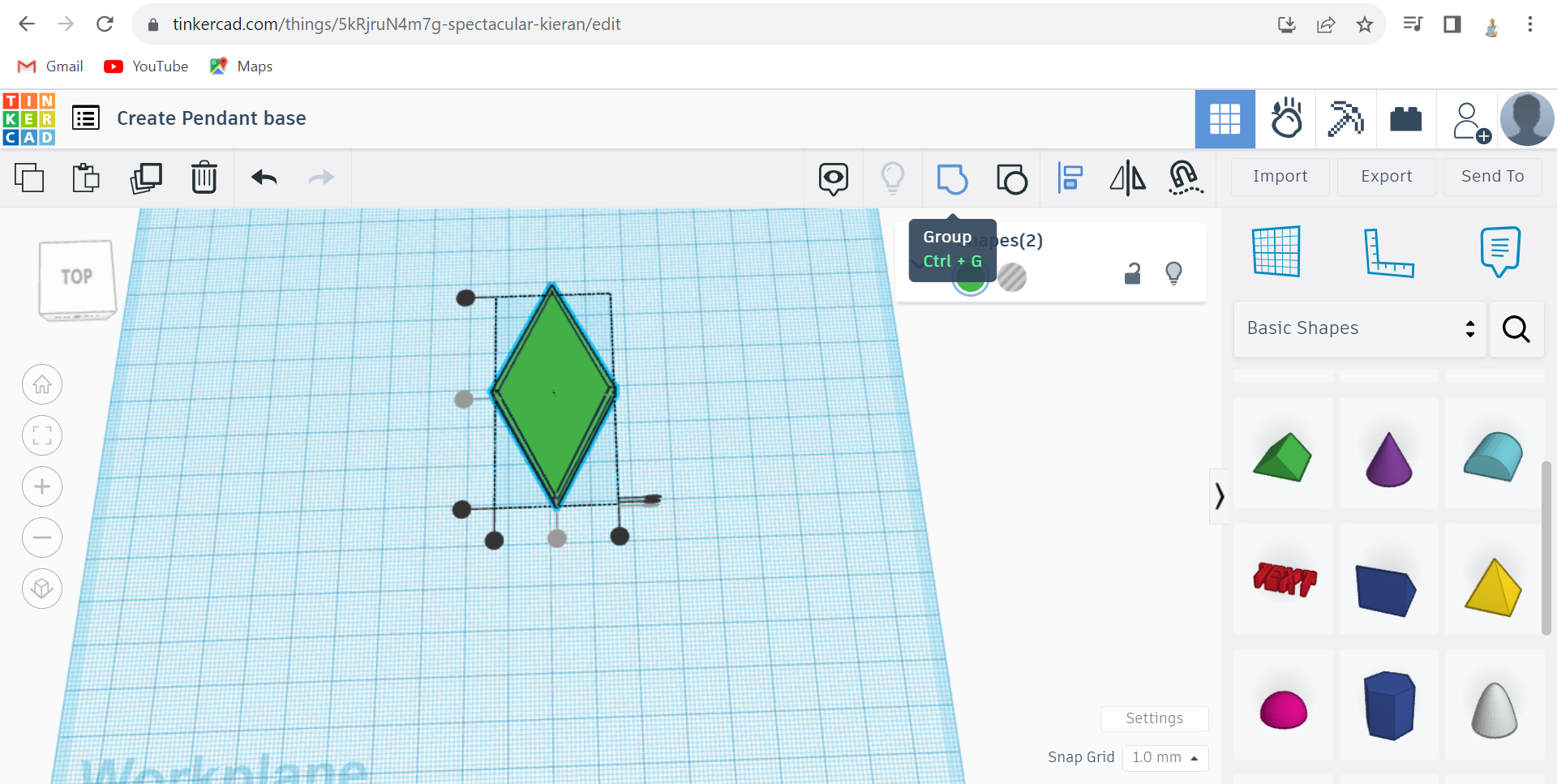This screenshot has width=1557, height=784.
Task: Open the designs list menu icon
Action: [86, 118]
